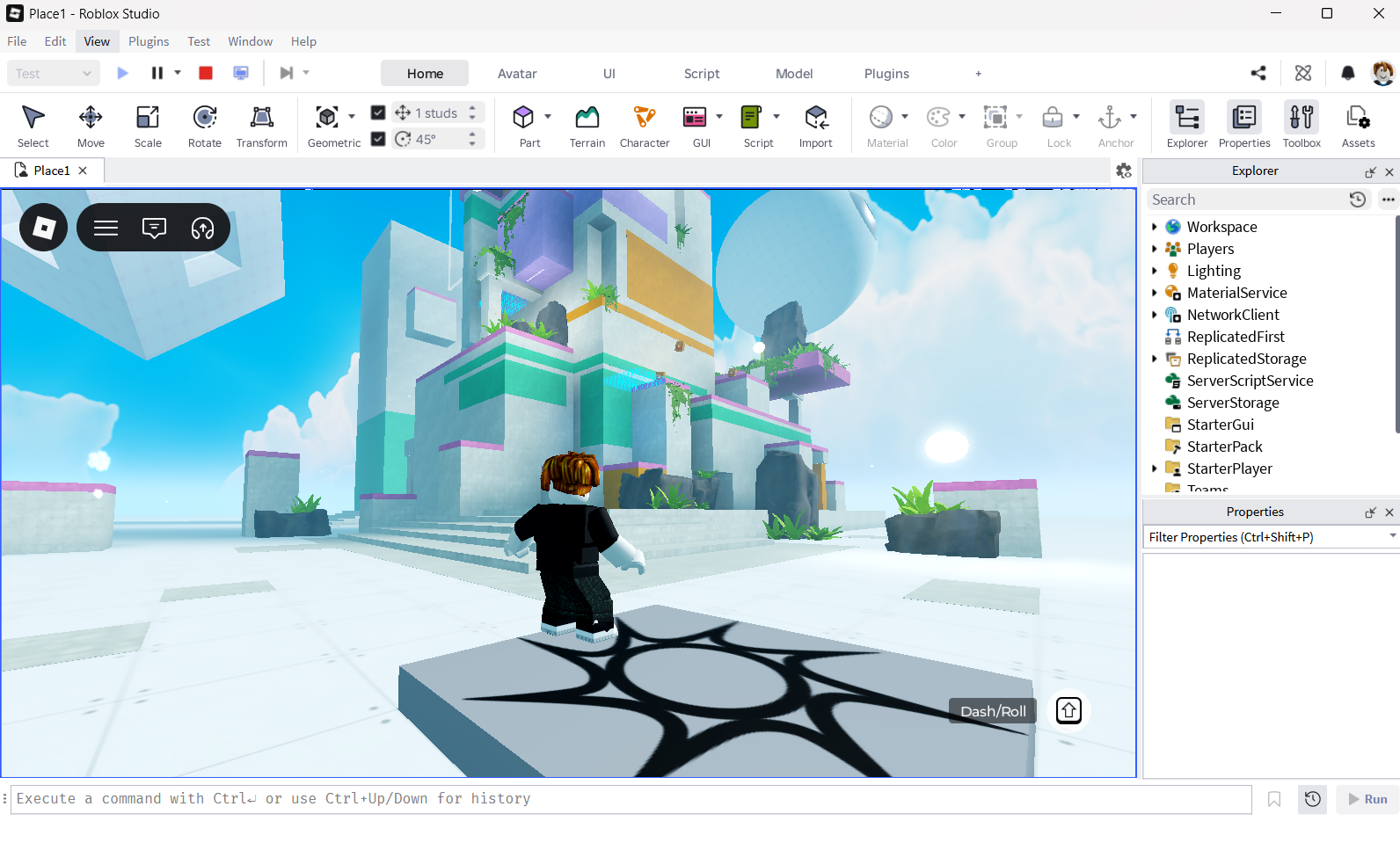Image resolution: width=1400 pixels, height=850 pixels.
Task: Expand the Lighting tree node
Action: click(1155, 271)
